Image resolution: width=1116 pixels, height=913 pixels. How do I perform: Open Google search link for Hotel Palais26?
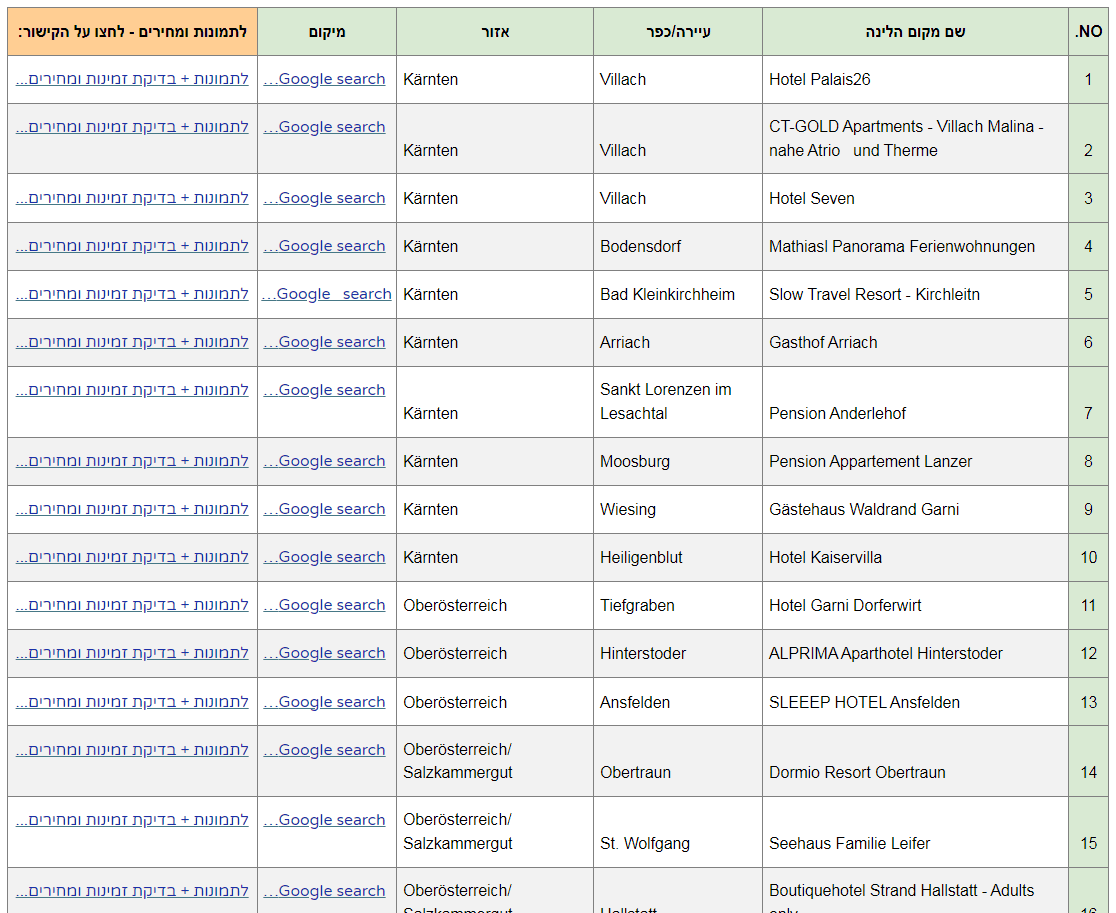tap(325, 79)
